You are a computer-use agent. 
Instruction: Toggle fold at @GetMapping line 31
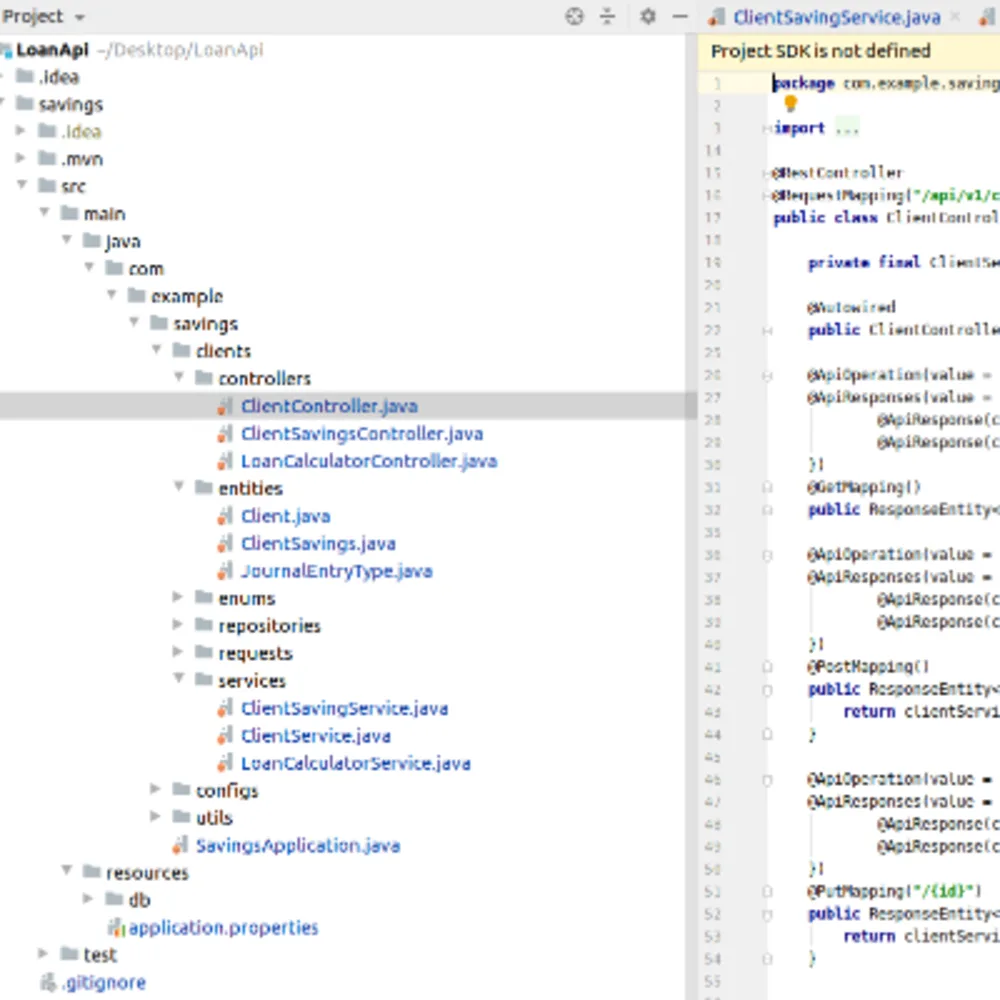coord(767,487)
